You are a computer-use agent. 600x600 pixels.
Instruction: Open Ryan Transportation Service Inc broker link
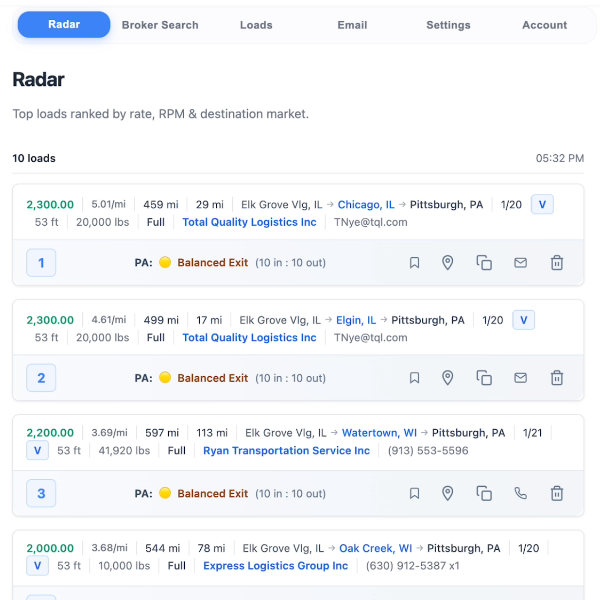[x=286, y=451]
